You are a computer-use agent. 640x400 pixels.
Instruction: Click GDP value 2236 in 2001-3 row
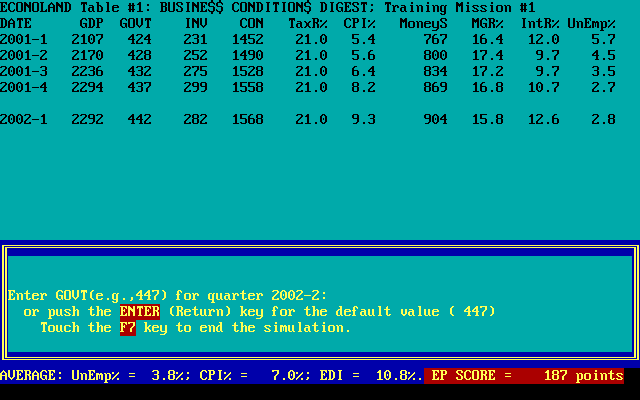[87, 71]
